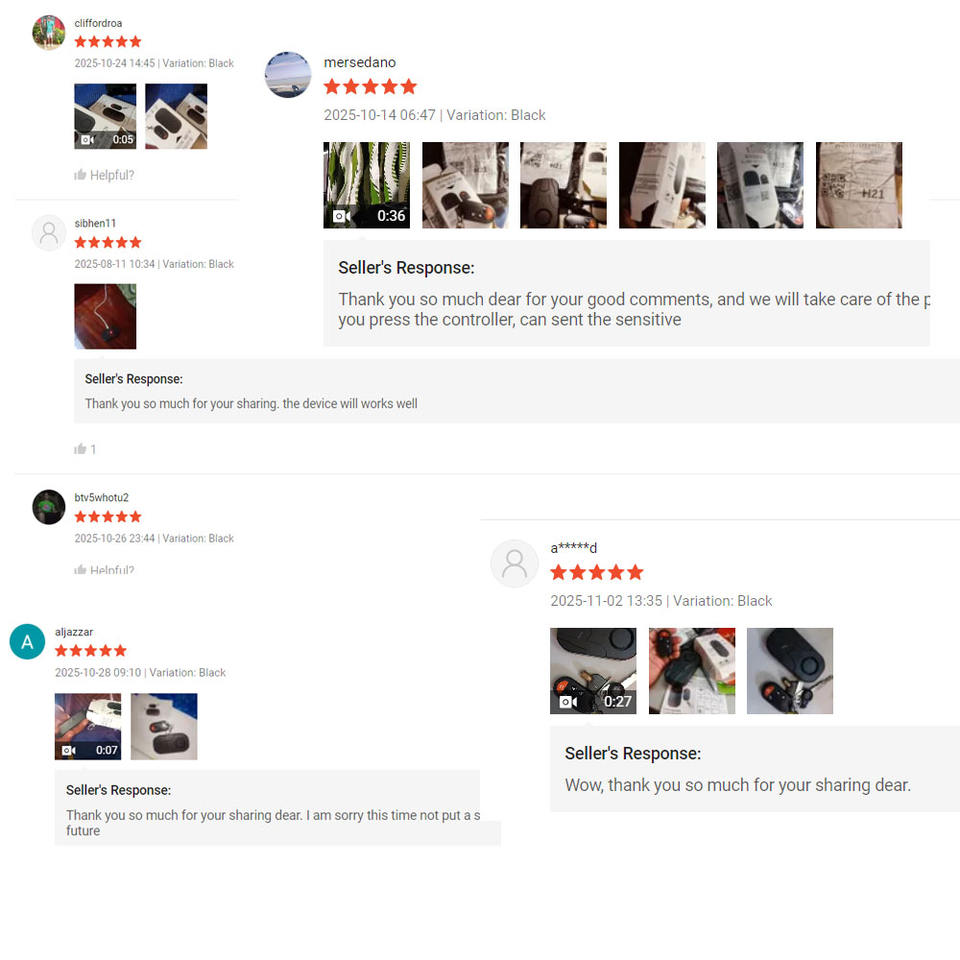This screenshot has height=960, width=960.
Task: Open a*****d's default user avatar
Action: click(514, 564)
